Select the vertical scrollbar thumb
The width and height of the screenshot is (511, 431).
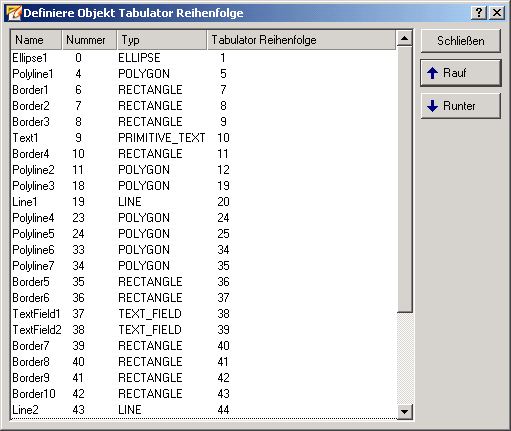(405, 179)
